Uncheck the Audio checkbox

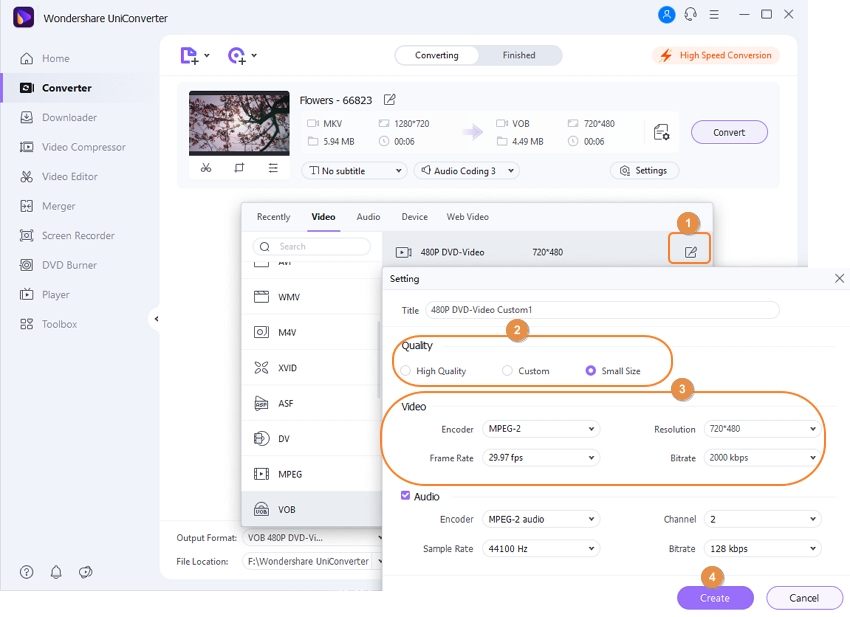coord(405,496)
